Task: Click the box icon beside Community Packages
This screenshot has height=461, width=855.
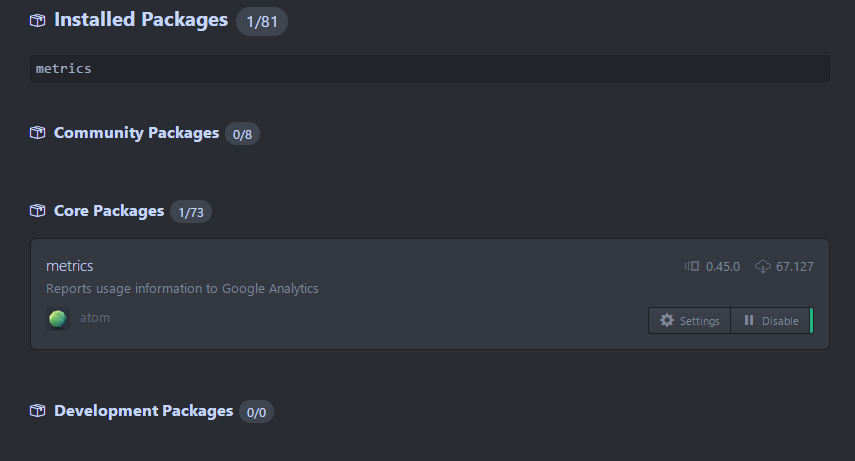Action: click(x=38, y=133)
